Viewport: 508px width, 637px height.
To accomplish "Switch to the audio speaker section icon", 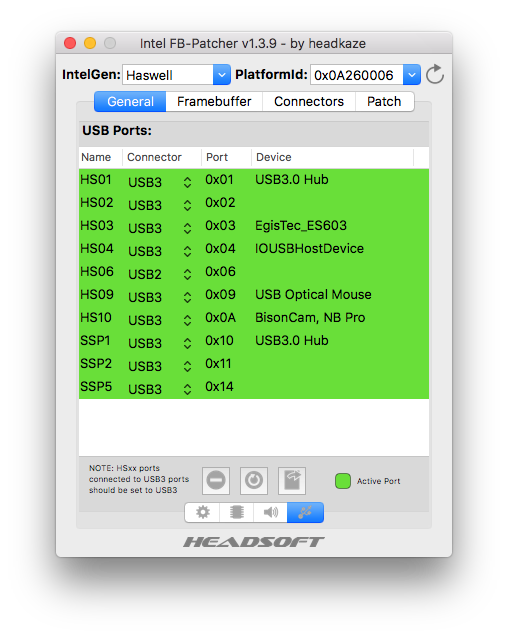I will [270, 512].
